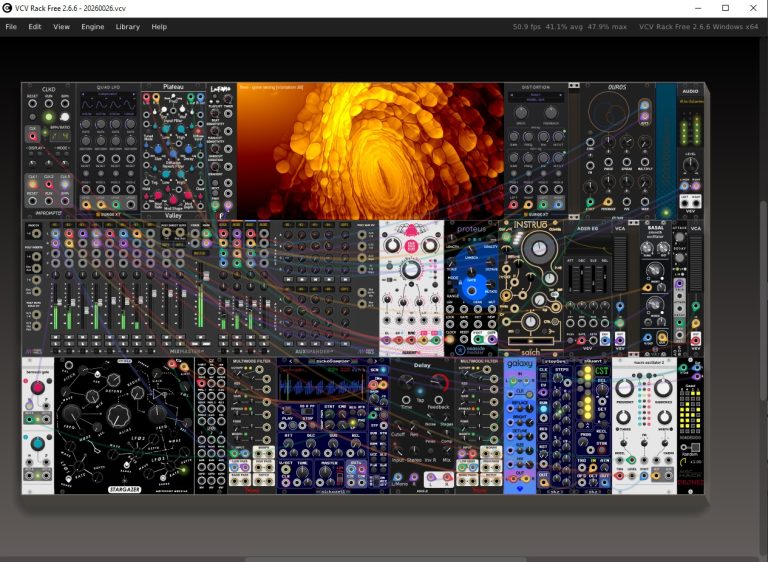Open the File menu

(11, 27)
